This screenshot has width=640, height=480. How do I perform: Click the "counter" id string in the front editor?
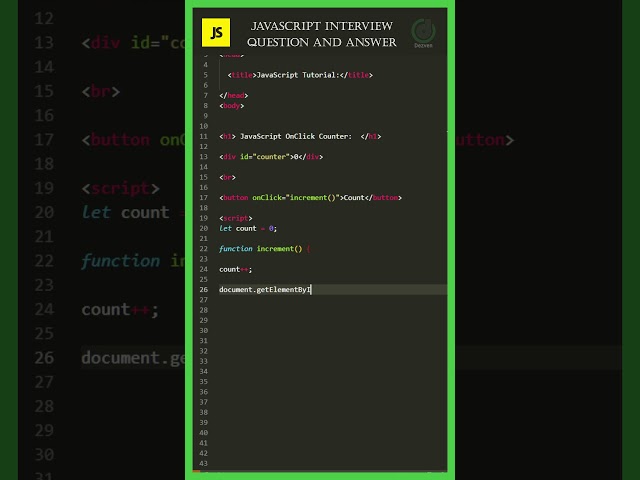click(x=271, y=157)
